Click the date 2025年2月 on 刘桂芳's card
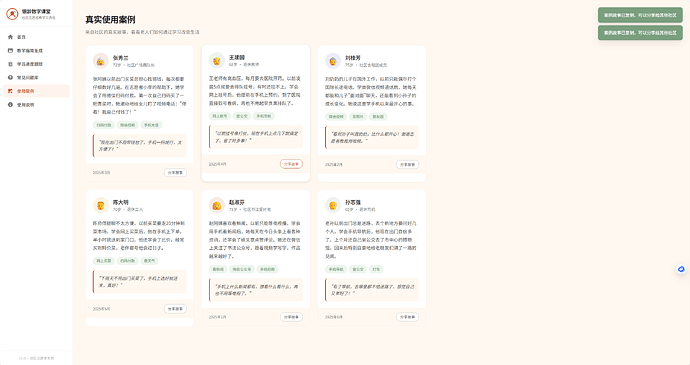 (334, 165)
